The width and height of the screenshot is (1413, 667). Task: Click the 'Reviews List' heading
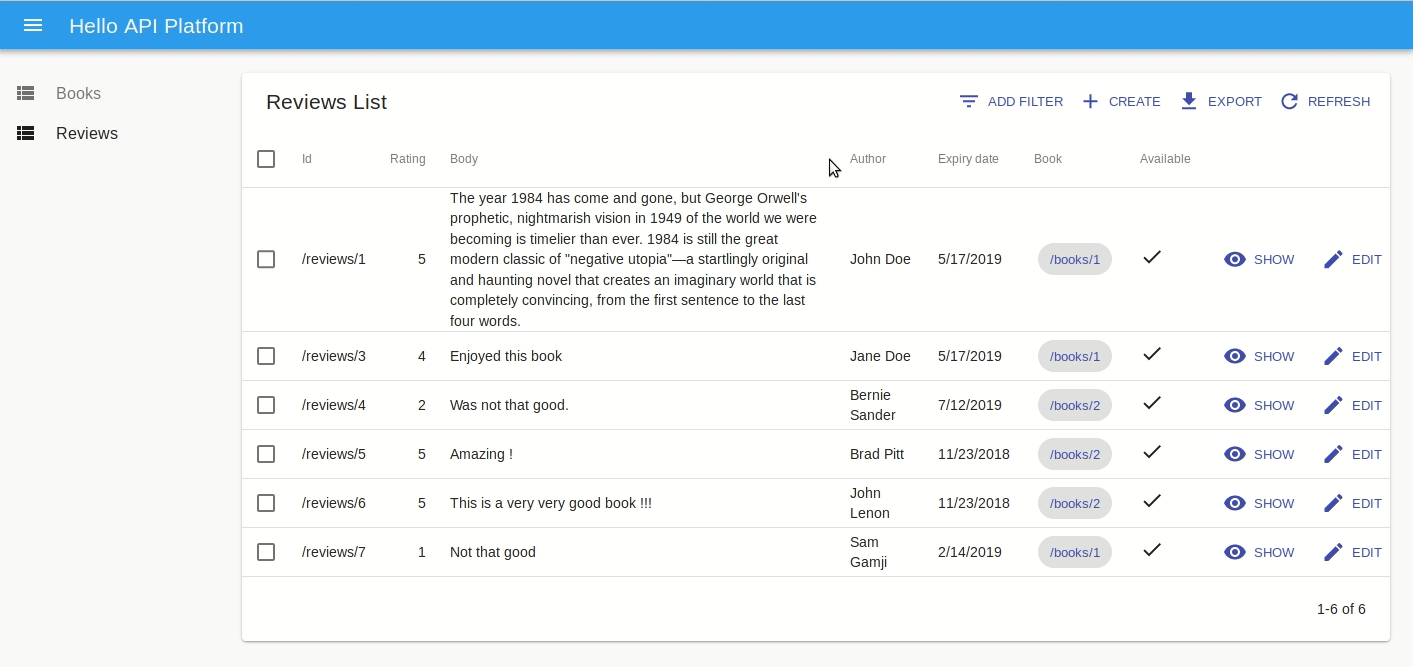coord(326,102)
